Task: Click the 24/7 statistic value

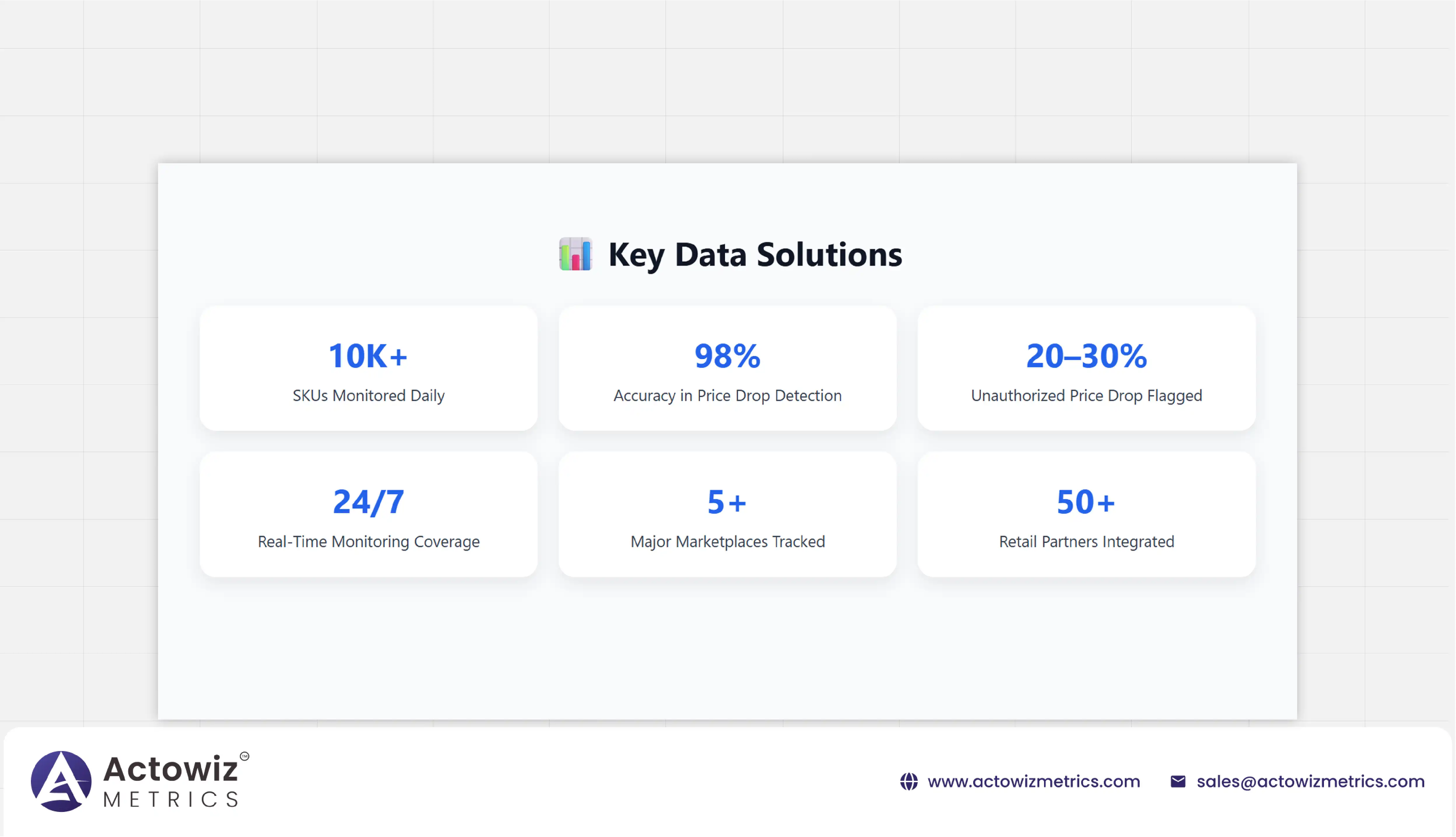Action: click(x=369, y=502)
